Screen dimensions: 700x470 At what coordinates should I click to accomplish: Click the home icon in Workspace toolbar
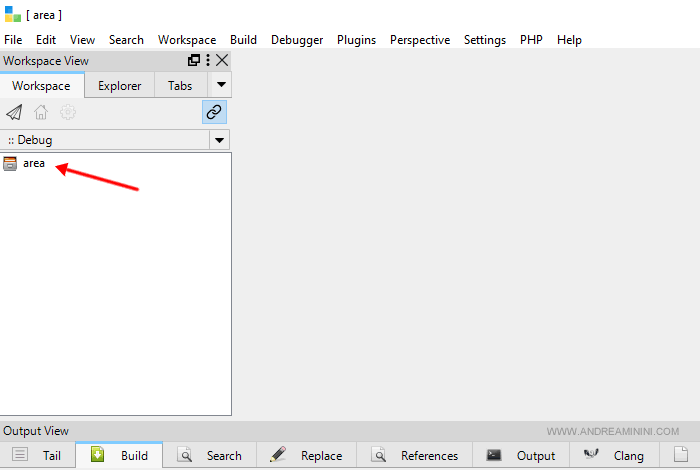tap(41, 112)
